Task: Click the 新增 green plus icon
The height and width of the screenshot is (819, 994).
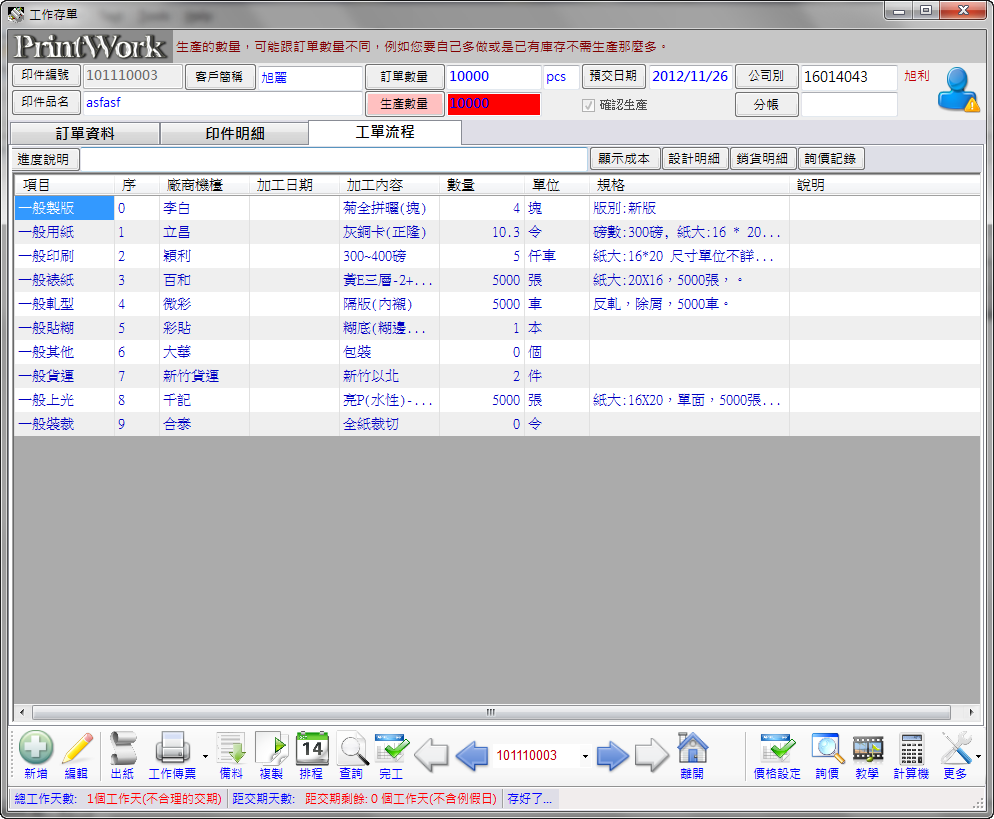Action: 36,748
